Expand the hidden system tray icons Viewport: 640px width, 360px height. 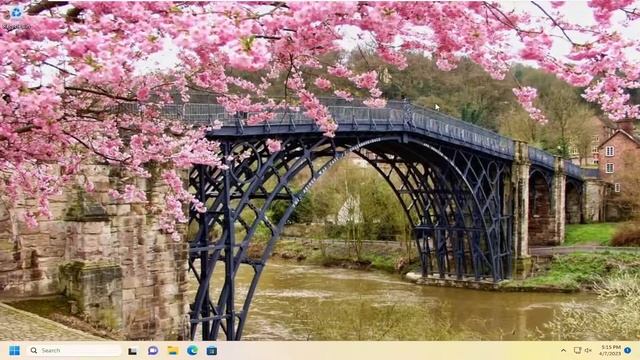click(x=563, y=351)
